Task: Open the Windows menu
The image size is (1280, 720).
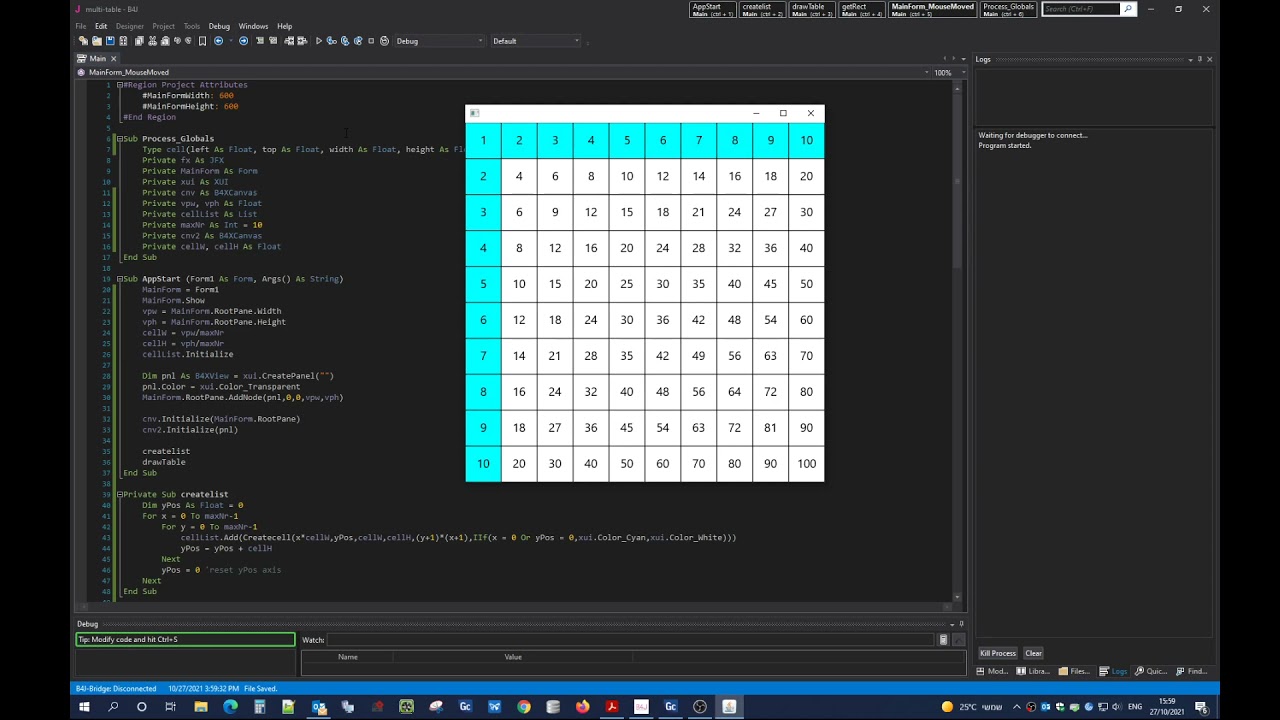Action: [253, 26]
